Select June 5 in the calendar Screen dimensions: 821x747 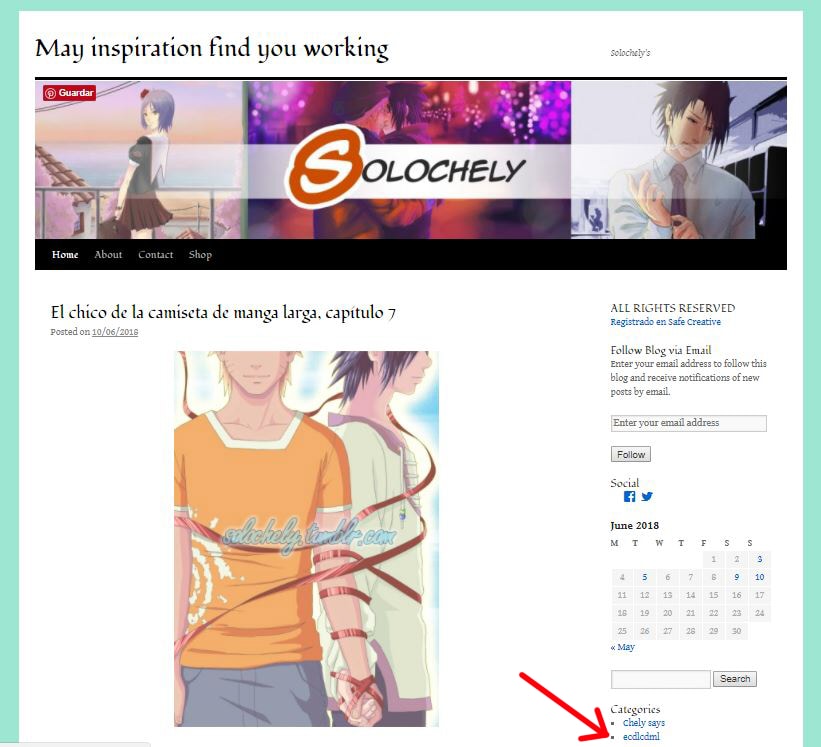(x=645, y=577)
